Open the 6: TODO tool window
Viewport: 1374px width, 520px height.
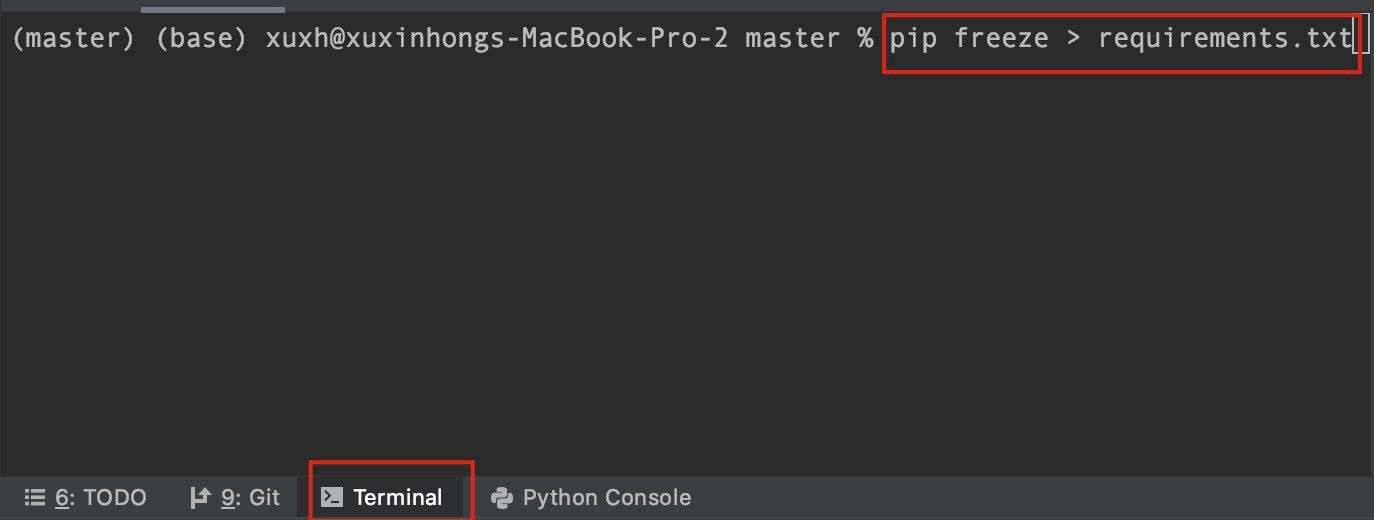[85, 497]
